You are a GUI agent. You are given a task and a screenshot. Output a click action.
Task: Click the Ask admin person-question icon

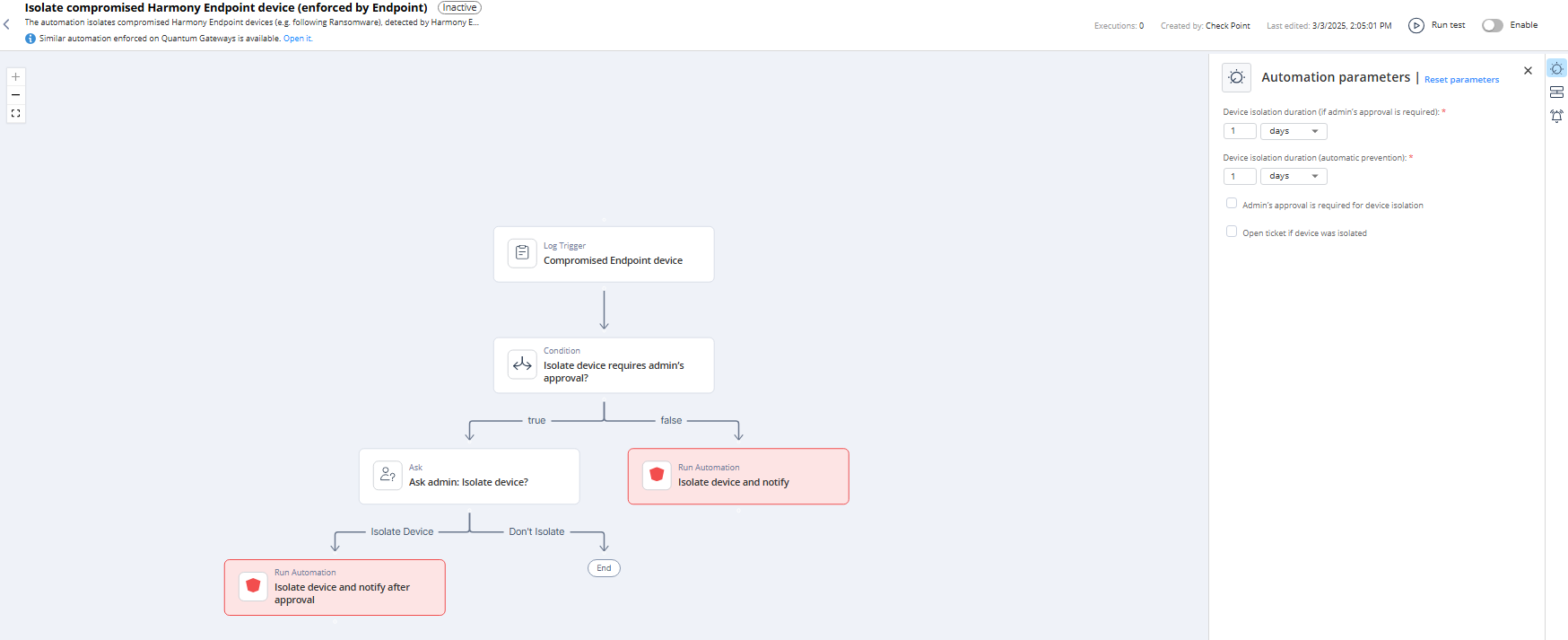388,475
